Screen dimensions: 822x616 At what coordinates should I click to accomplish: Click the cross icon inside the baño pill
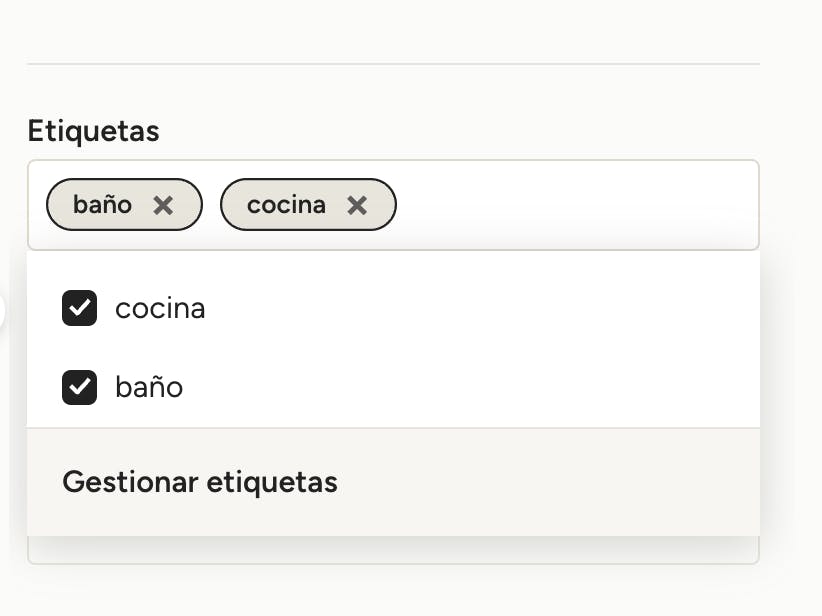coord(163,205)
